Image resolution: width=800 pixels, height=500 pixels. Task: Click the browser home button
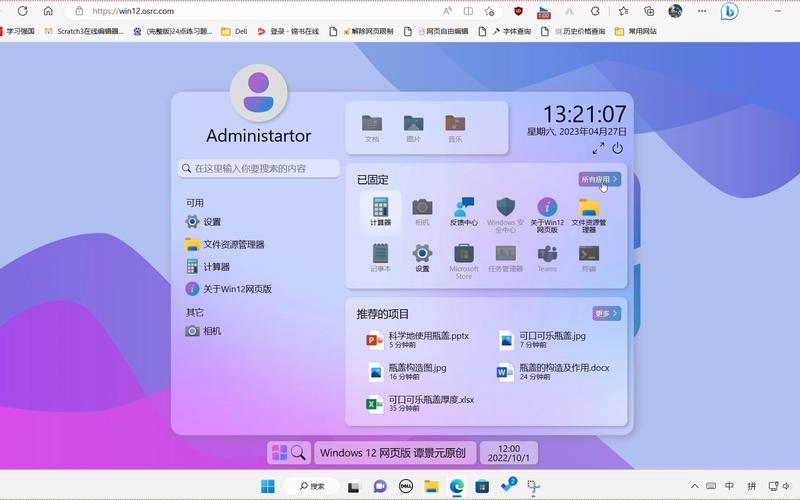pyautogui.click(x=48, y=11)
